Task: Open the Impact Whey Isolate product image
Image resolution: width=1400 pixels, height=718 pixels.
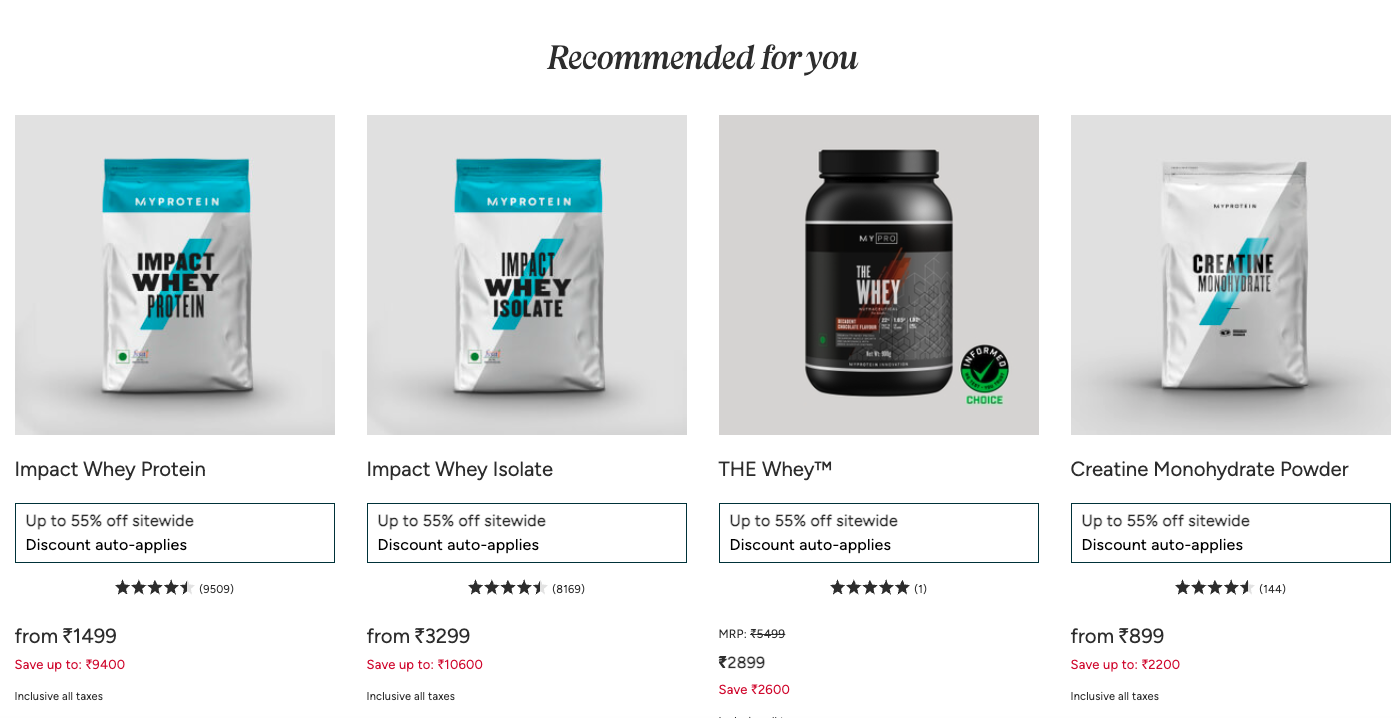Action: click(527, 275)
